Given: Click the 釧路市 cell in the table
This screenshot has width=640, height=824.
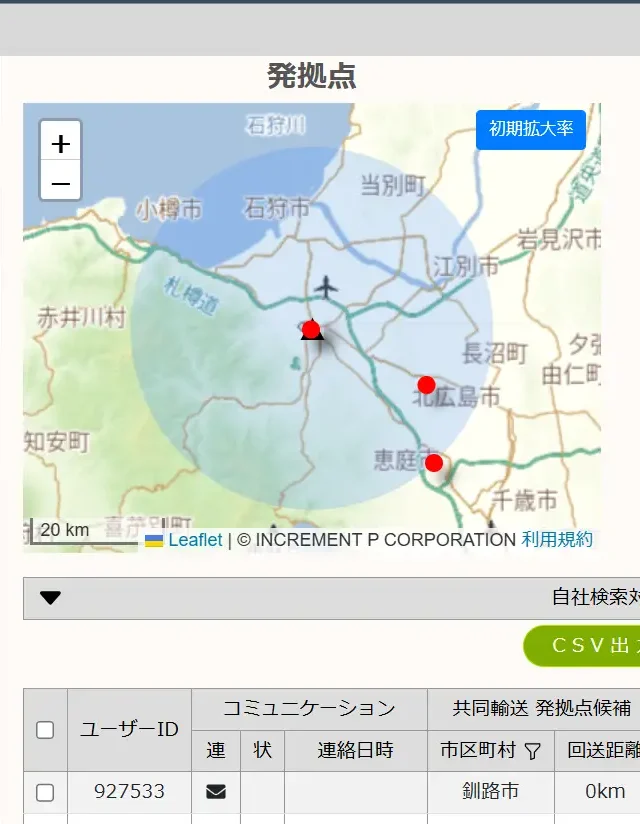Looking at the screenshot, I should point(490,792).
